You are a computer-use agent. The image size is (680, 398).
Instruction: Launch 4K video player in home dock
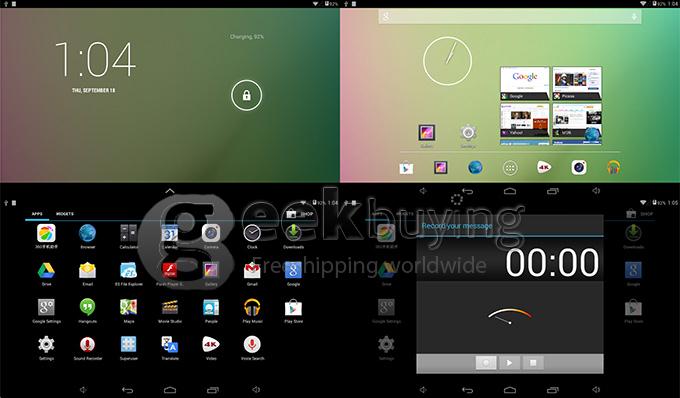click(544, 167)
